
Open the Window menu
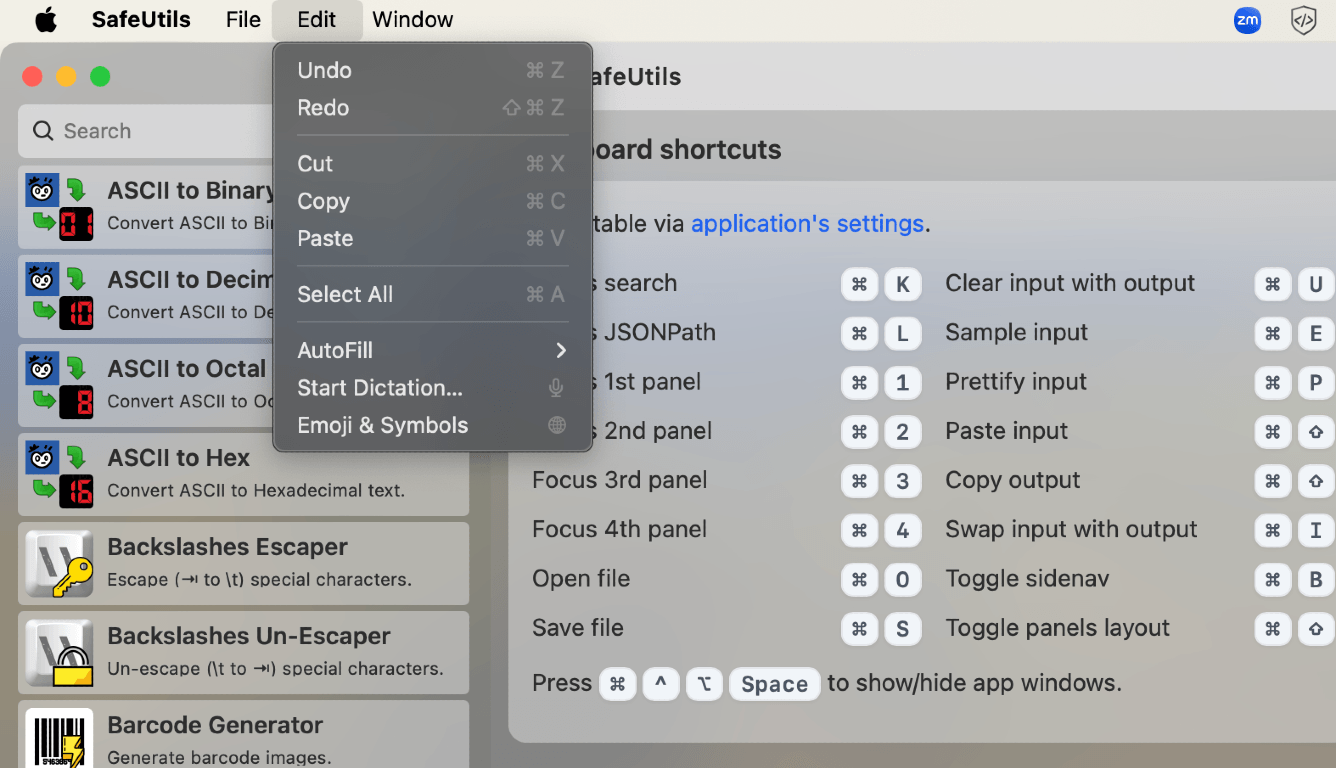pyautogui.click(x=412, y=20)
